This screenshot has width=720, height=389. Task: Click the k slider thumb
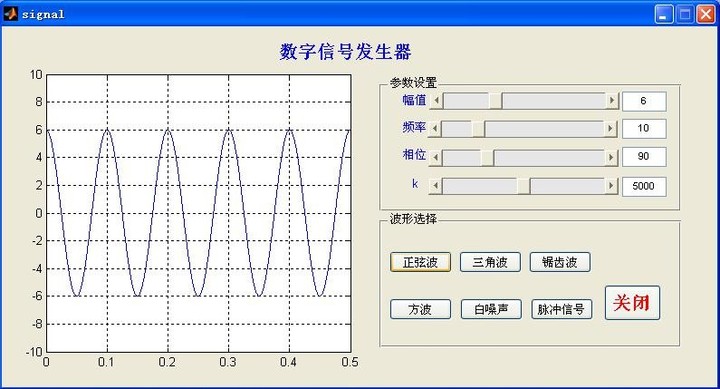tap(523, 186)
